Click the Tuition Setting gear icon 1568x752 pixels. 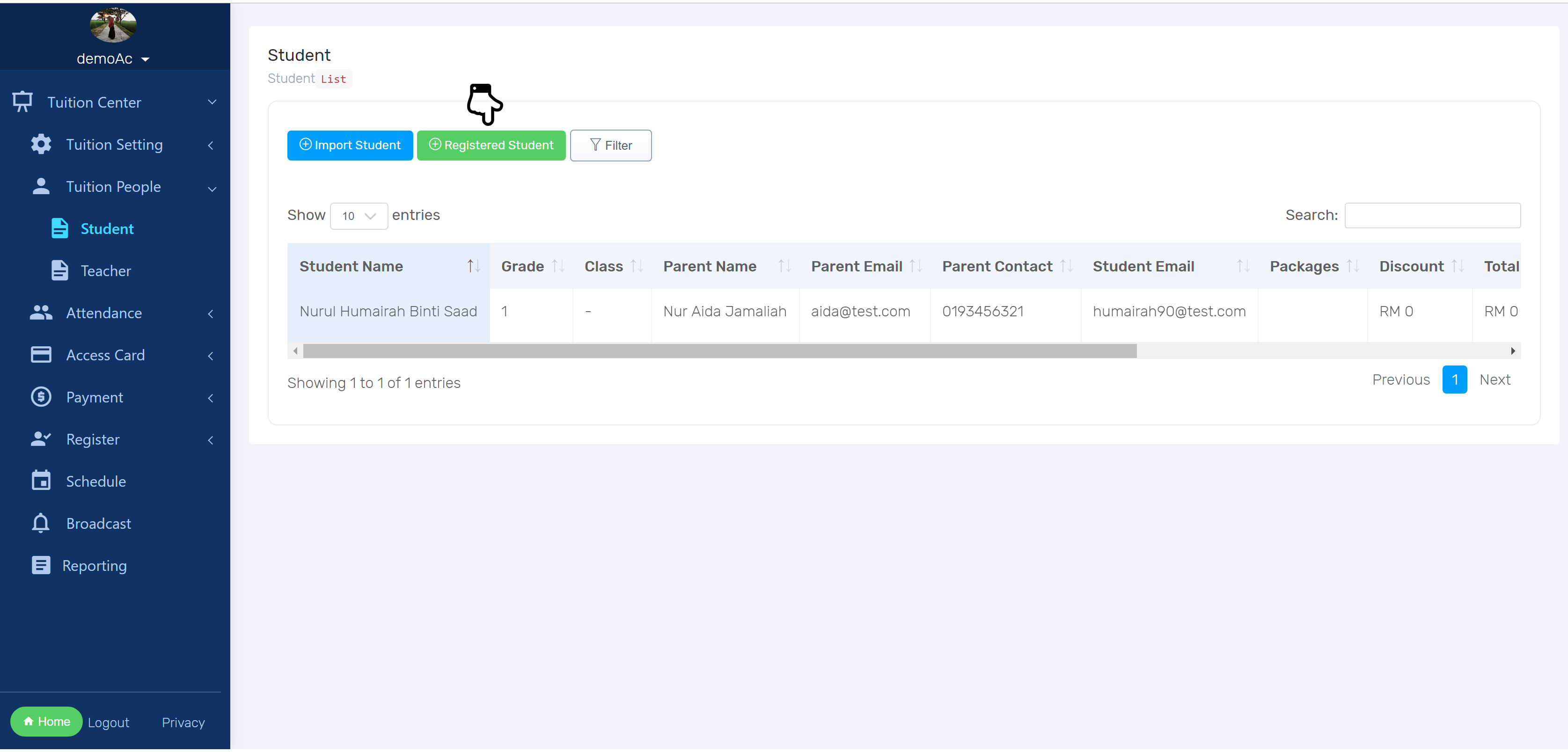point(41,144)
